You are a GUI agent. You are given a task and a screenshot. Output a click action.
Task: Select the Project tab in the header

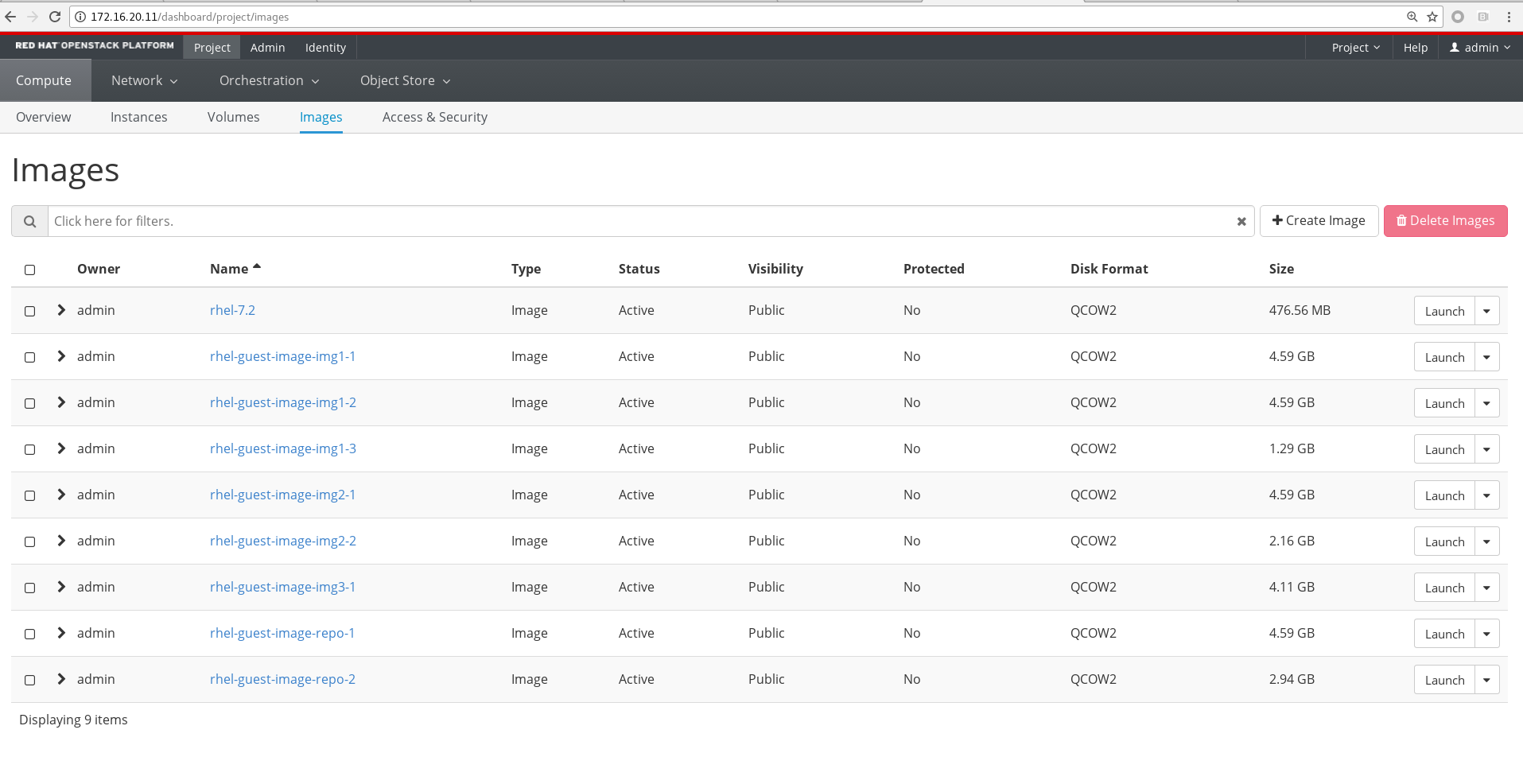click(212, 48)
